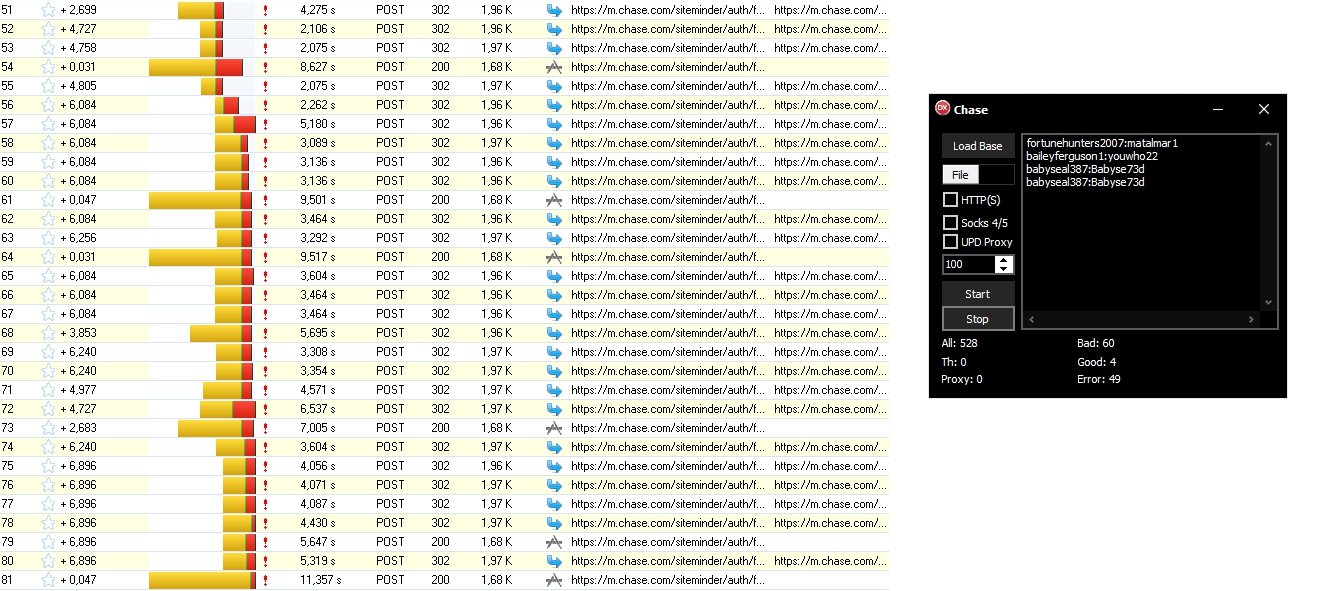Click the 'All: 528' counter
Screen dimensions: 1332x591
tap(960, 344)
